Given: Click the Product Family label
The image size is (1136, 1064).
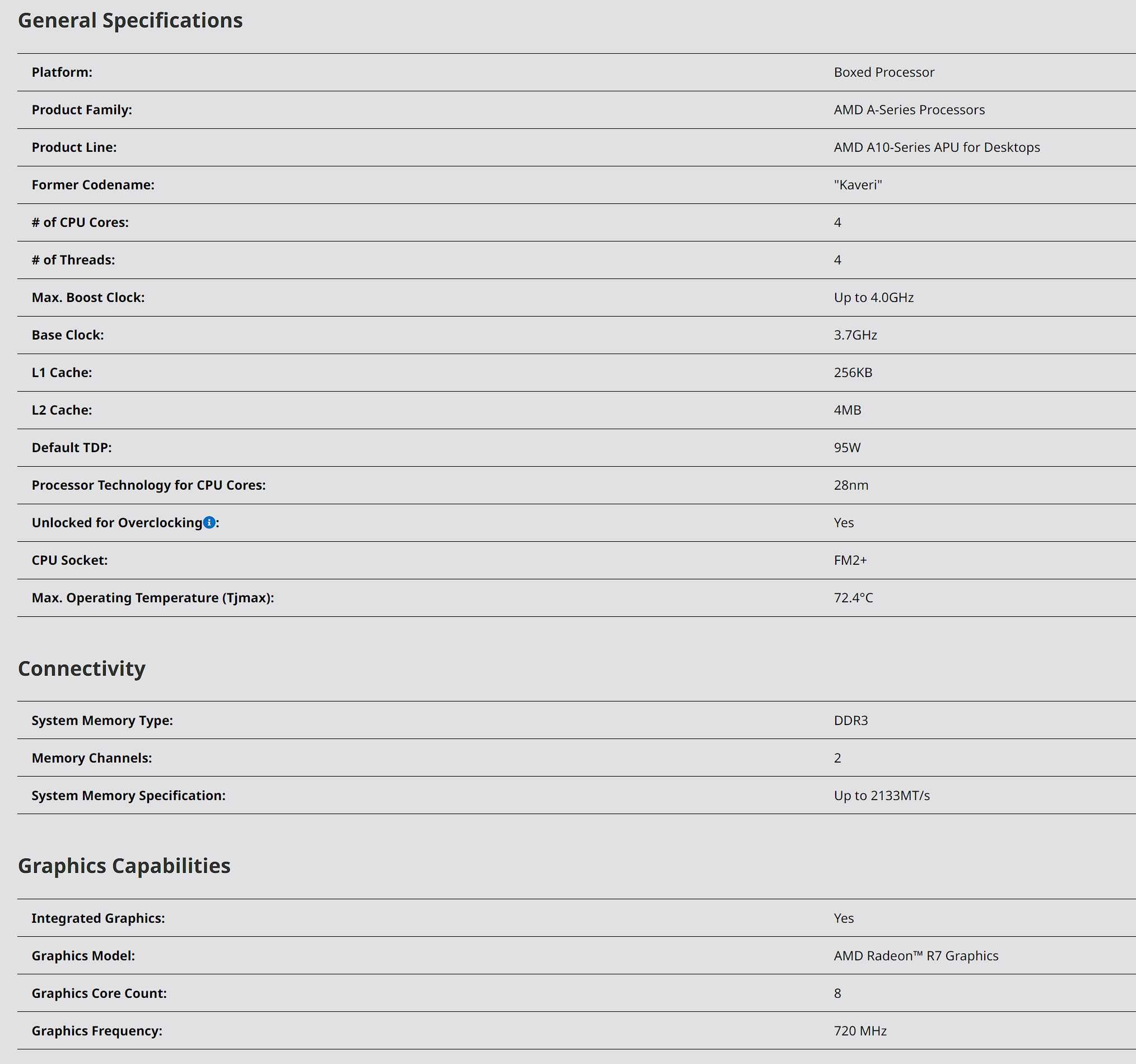Looking at the screenshot, I should pos(82,110).
